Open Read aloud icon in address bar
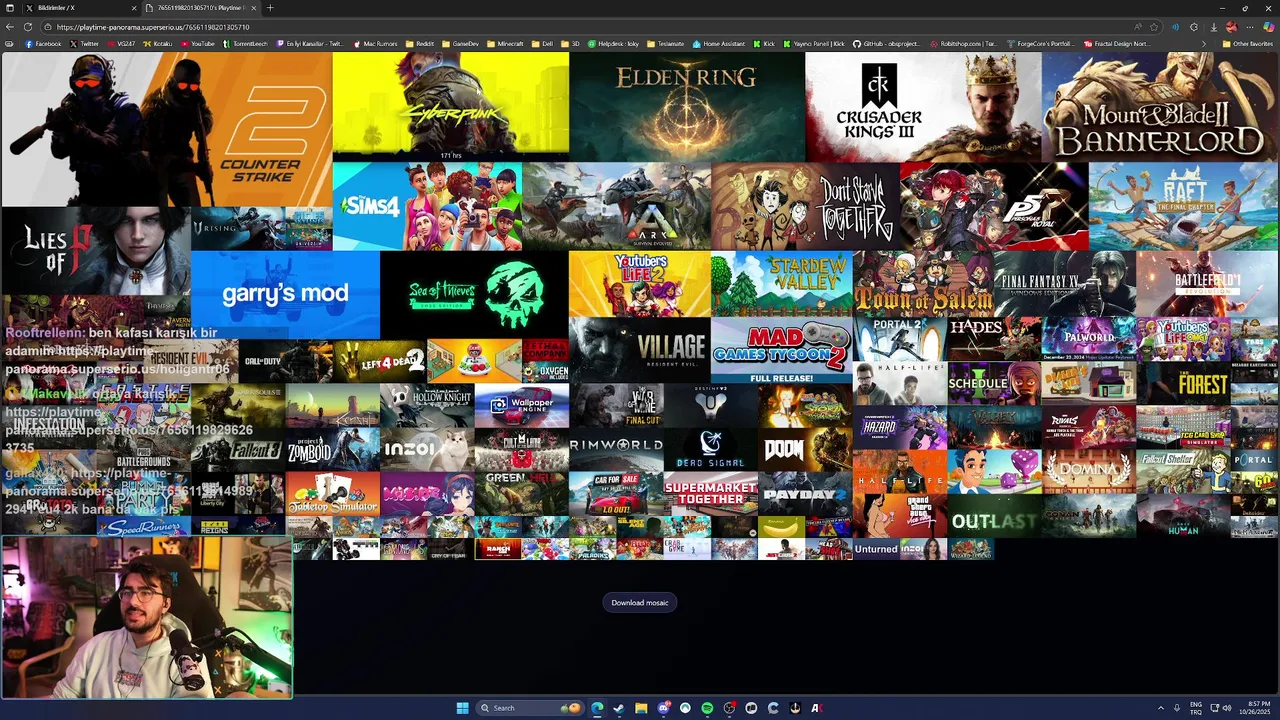 click(x=1137, y=27)
